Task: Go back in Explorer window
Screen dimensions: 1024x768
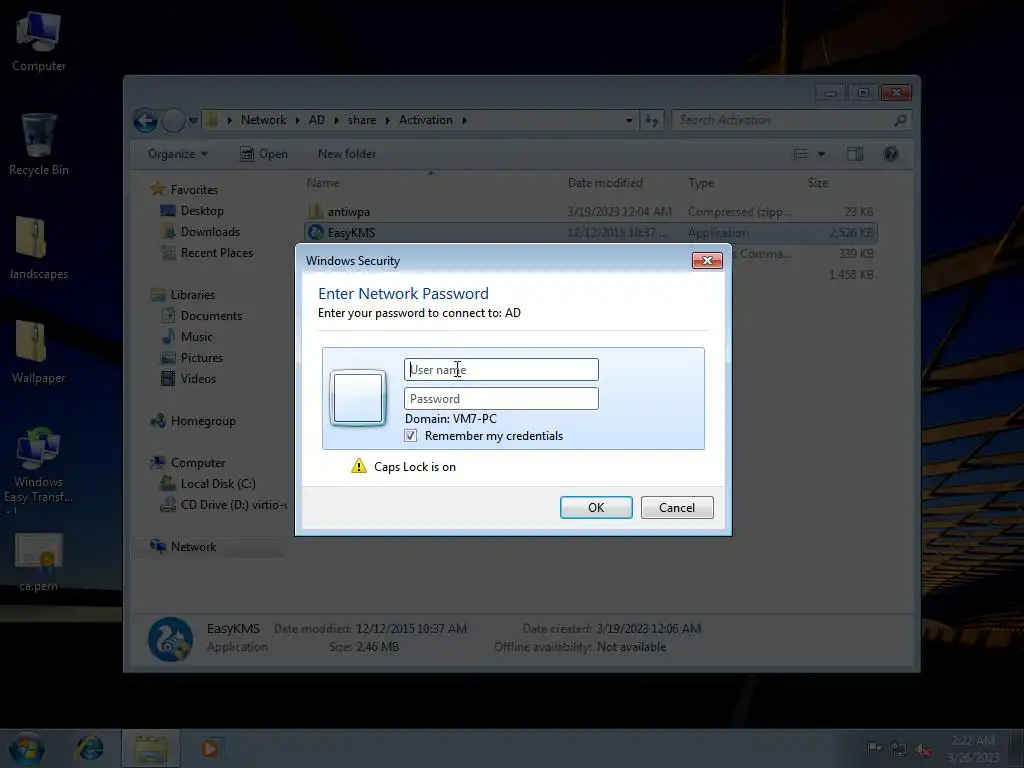Action: (146, 120)
